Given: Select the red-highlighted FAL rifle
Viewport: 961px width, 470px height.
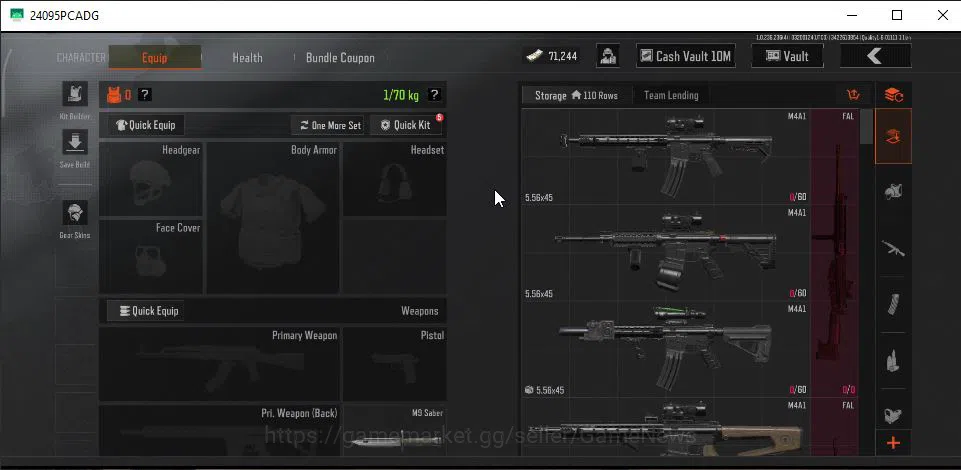Looking at the screenshot, I should (x=834, y=252).
